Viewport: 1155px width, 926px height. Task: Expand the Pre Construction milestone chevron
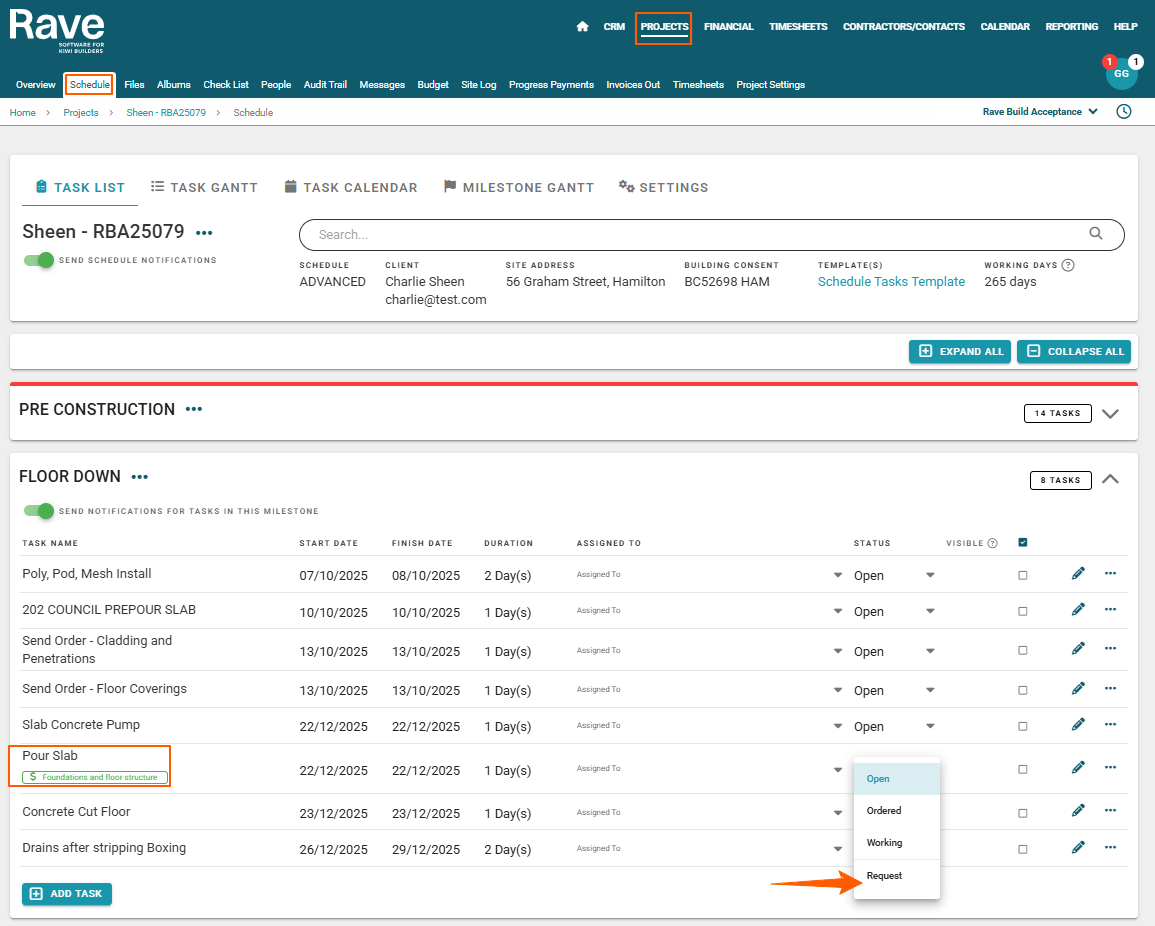1110,413
